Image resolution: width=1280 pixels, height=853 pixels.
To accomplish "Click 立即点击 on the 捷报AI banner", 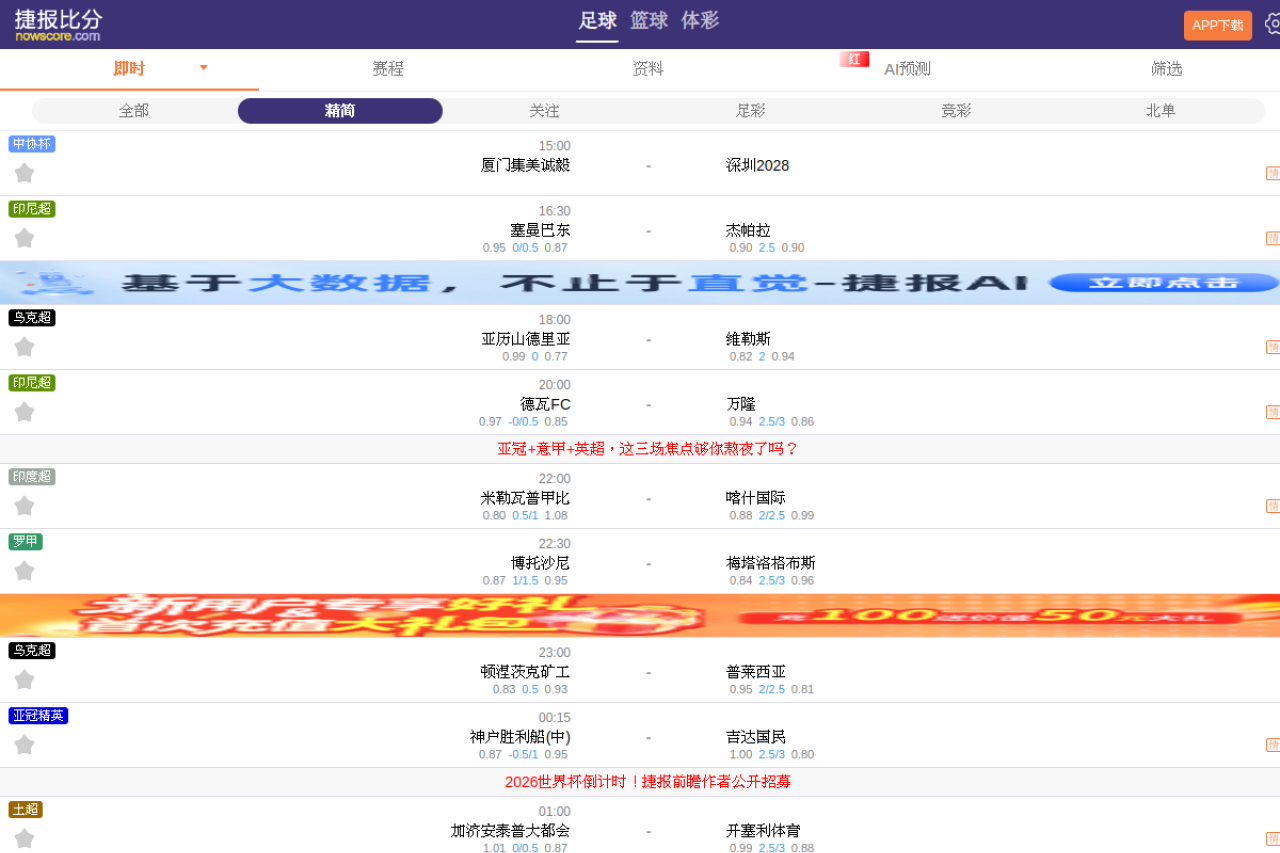I will click(1163, 282).
